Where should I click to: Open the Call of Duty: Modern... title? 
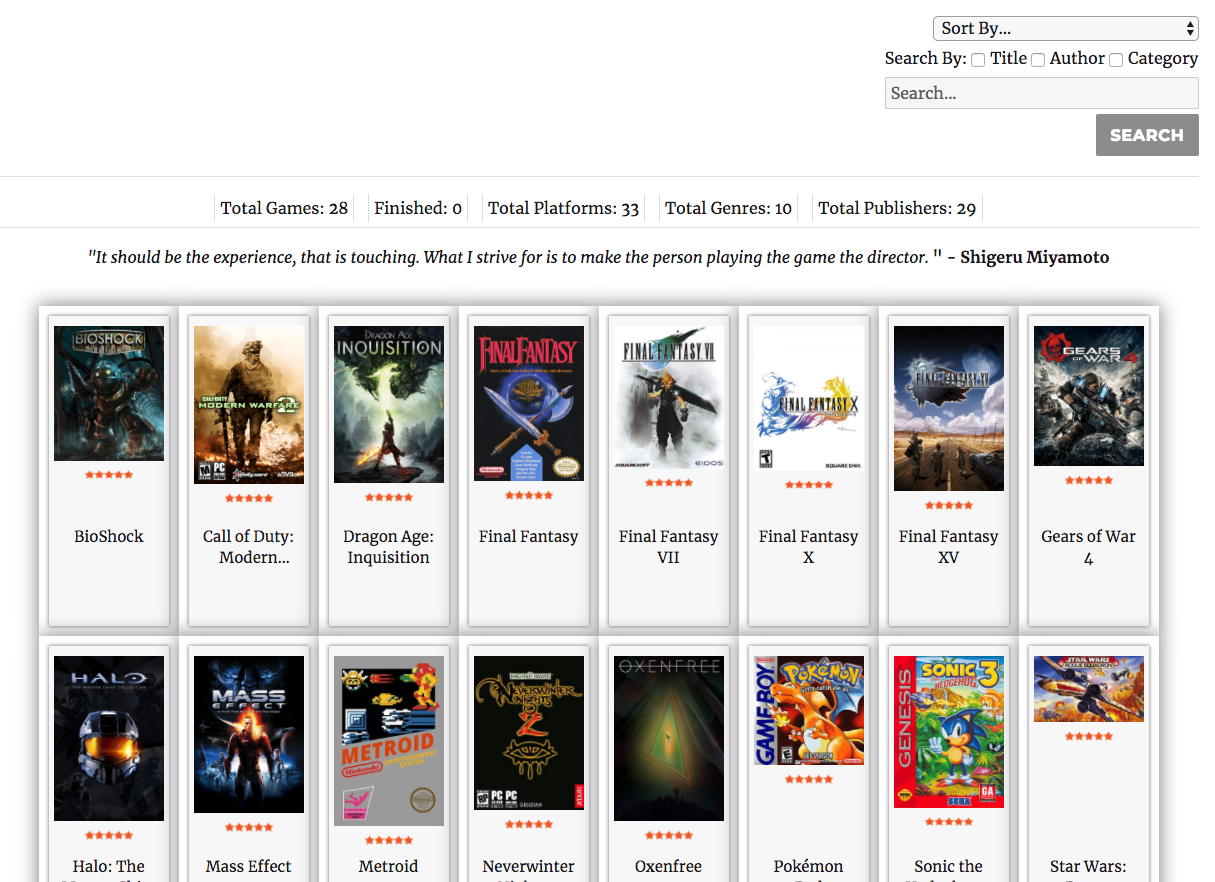tap(249, 547)
